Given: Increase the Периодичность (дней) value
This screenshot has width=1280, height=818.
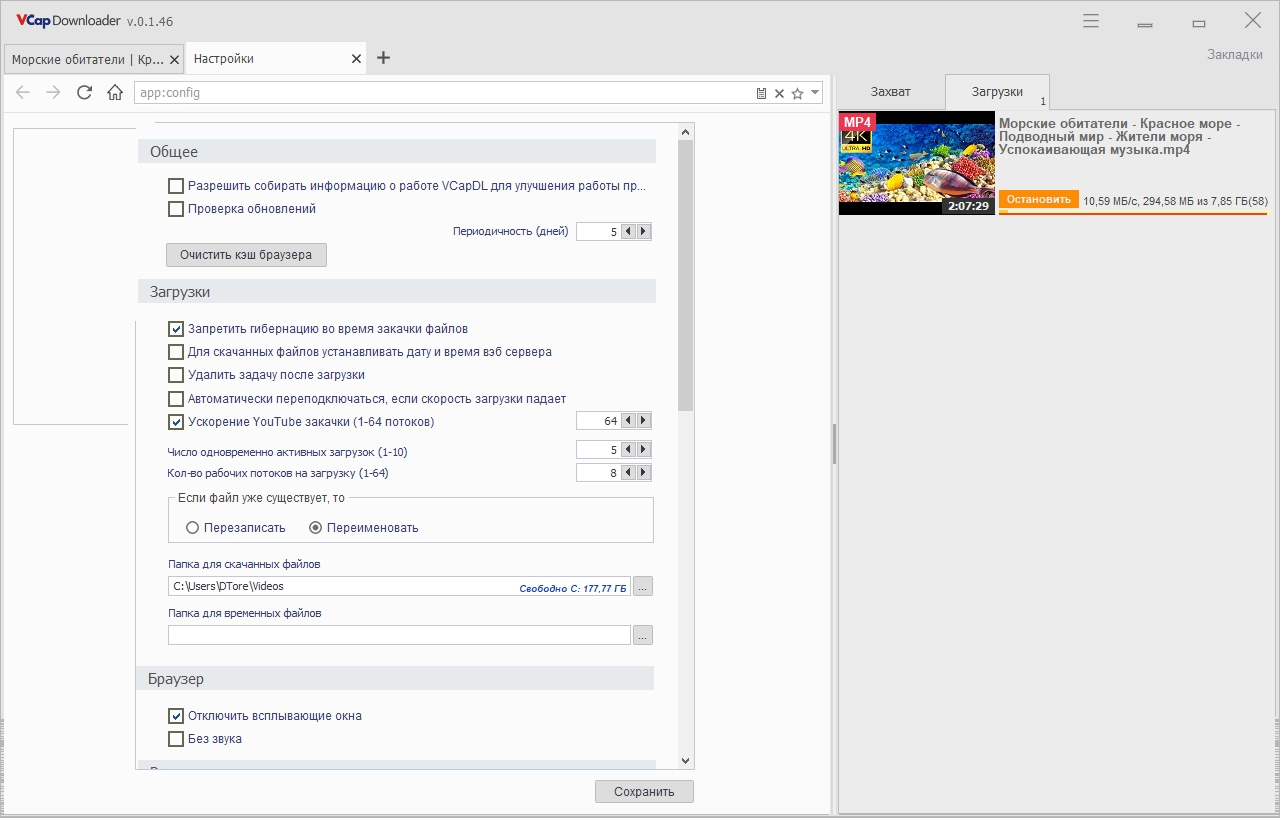Looking at the screenshot, I should click(x=643, y=231).
